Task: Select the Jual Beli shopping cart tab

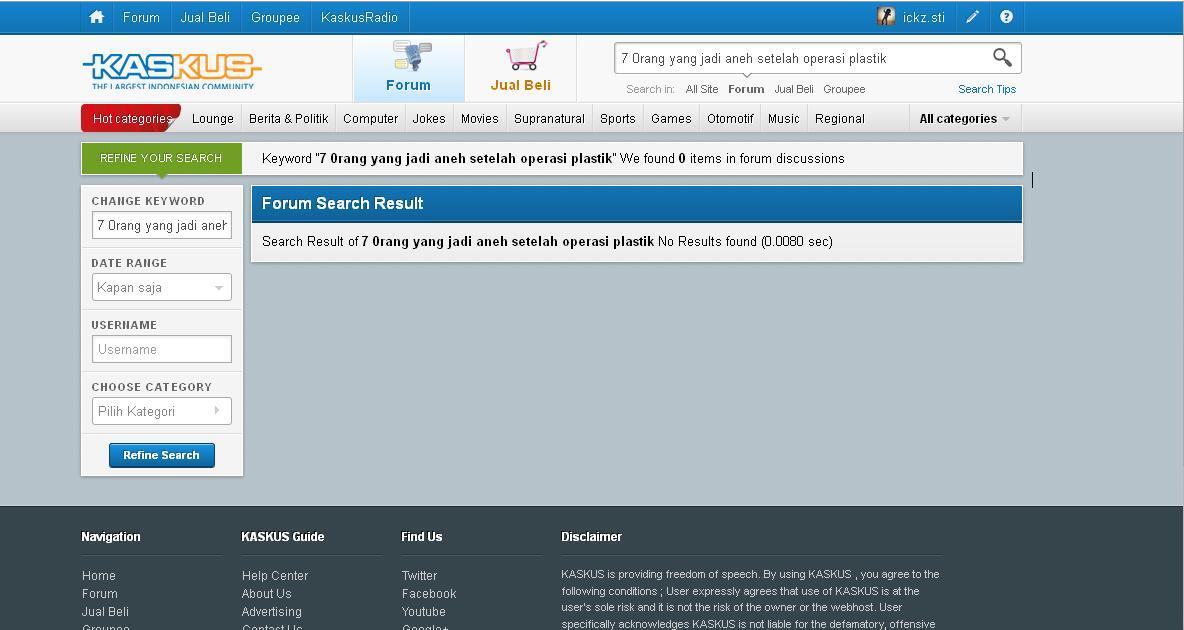Action: point(521,68)
